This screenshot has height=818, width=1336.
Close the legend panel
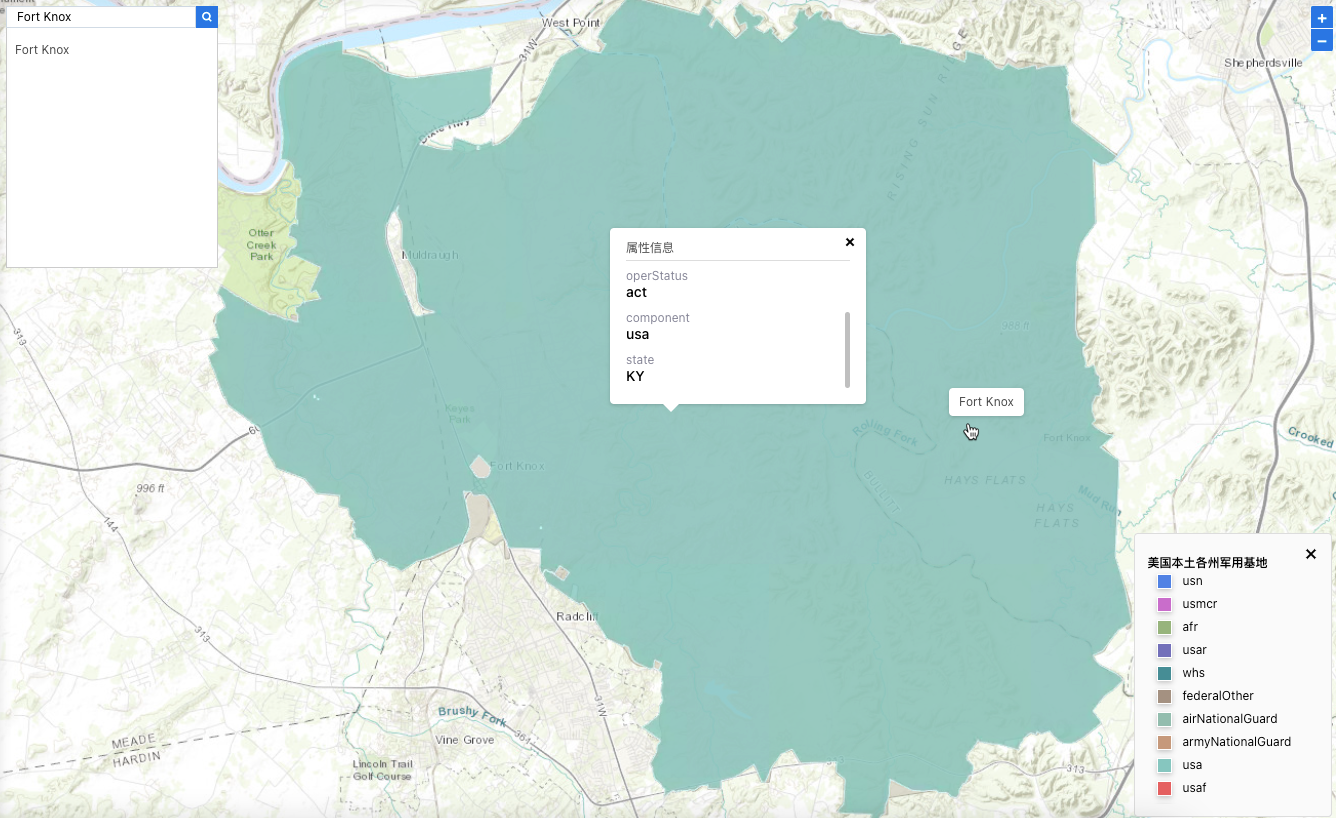[x=1311, y=554]
